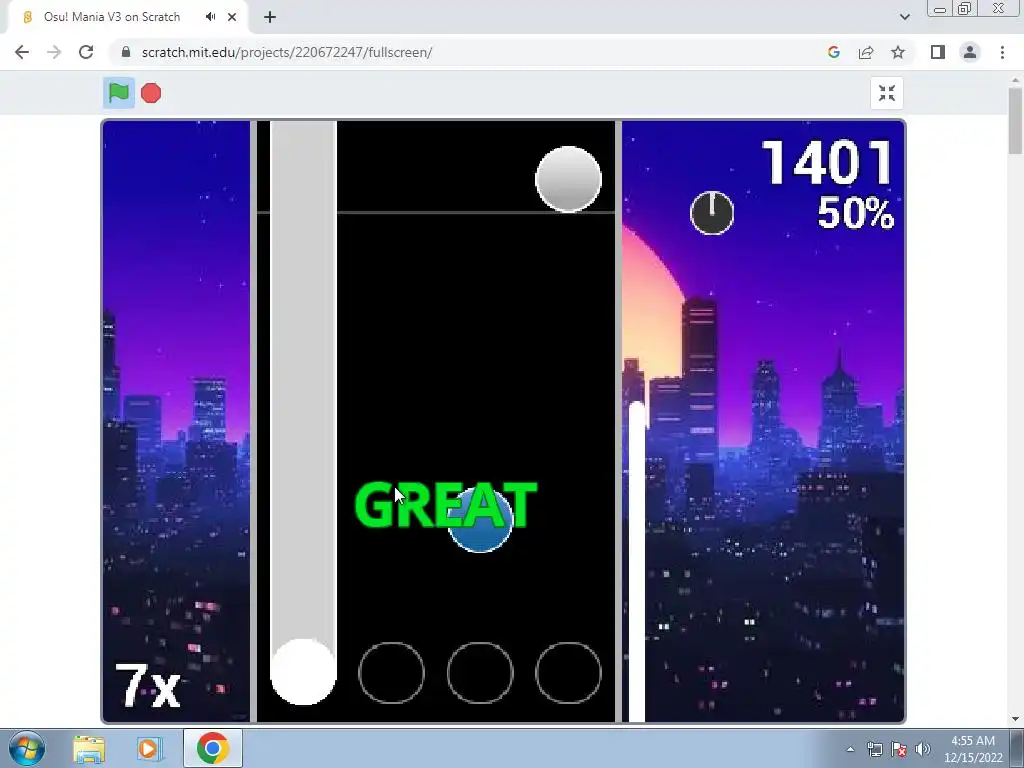Click the address bar URL

[x=287, y=52]
